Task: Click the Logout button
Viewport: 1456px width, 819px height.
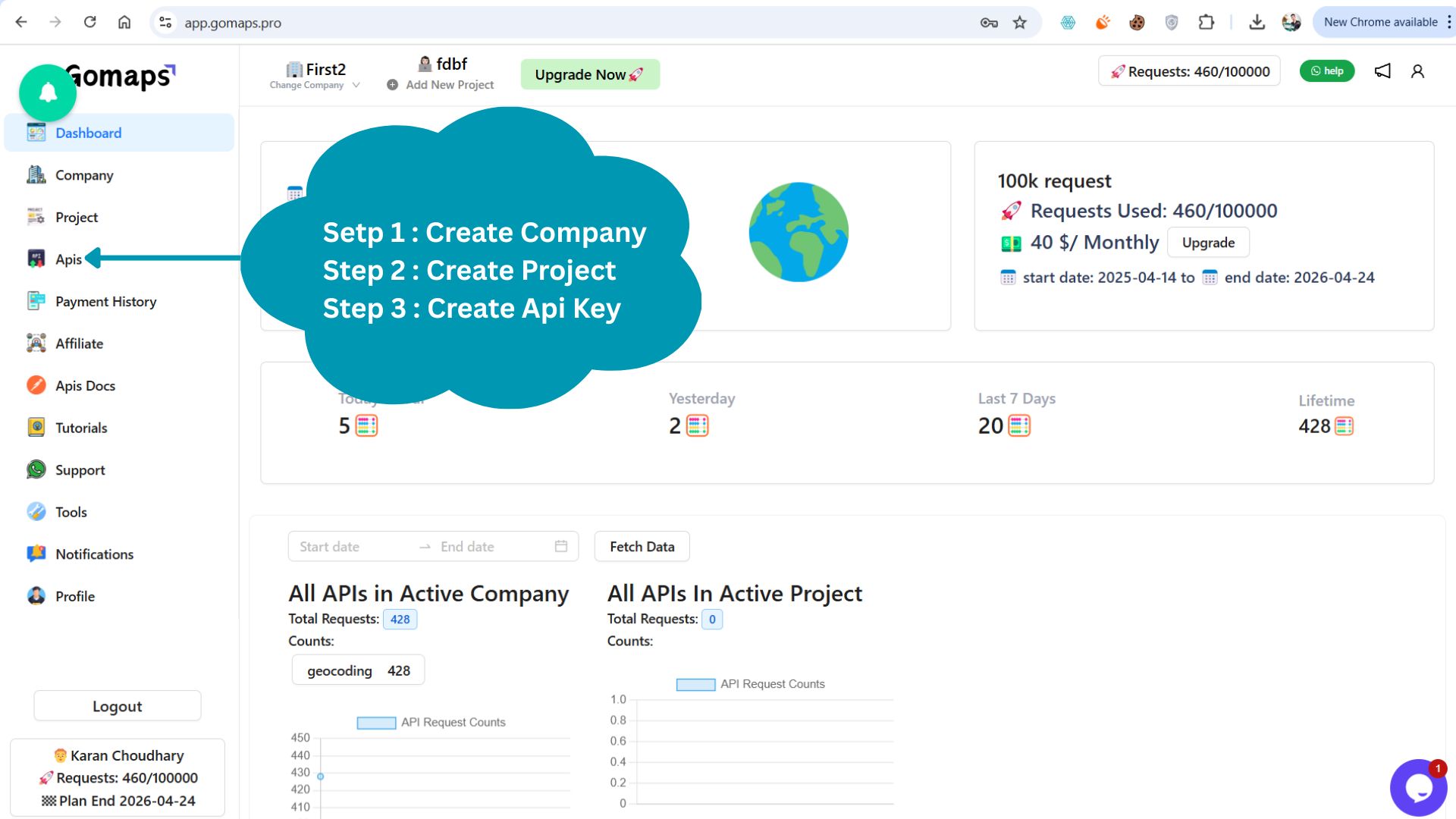Action: point(118,706)
